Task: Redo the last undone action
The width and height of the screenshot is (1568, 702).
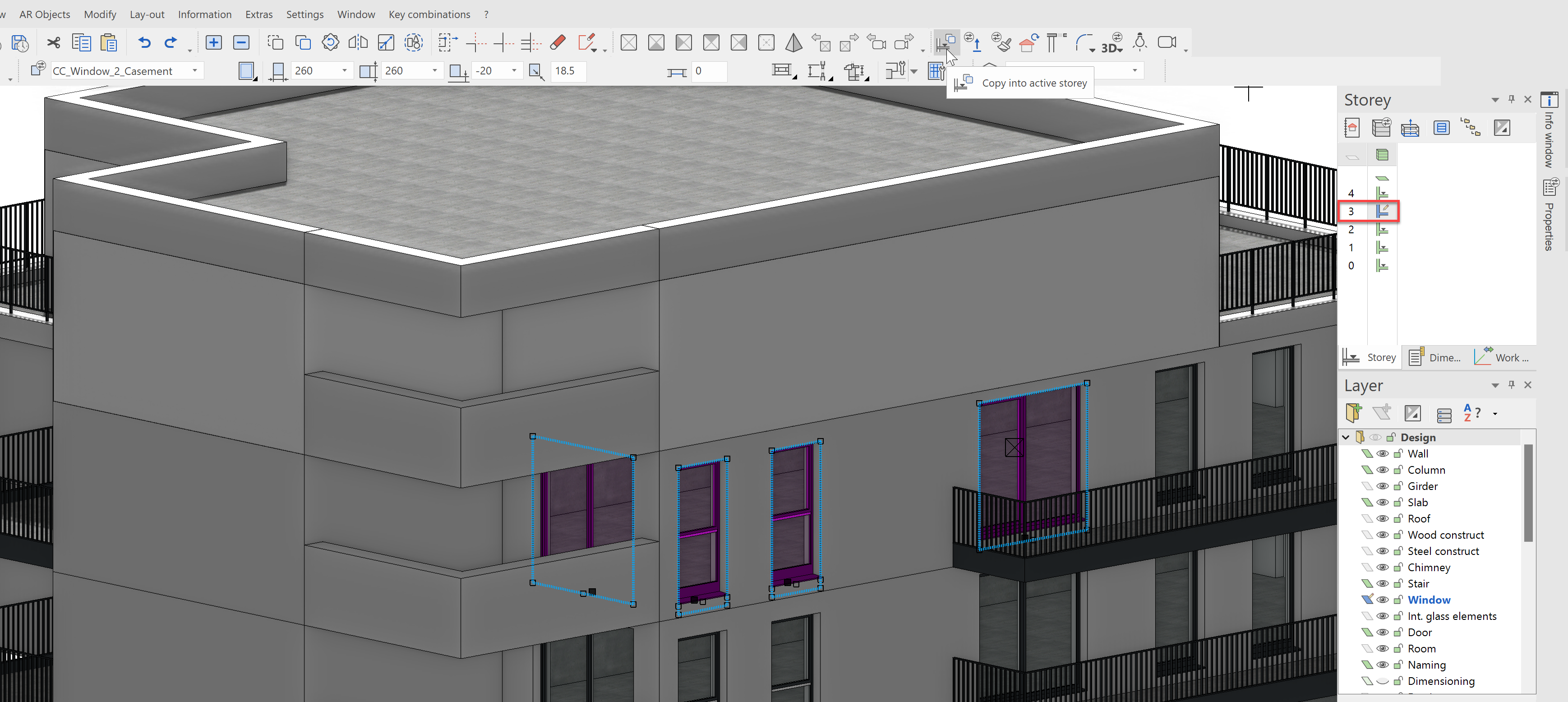Action: pos(171,42)
